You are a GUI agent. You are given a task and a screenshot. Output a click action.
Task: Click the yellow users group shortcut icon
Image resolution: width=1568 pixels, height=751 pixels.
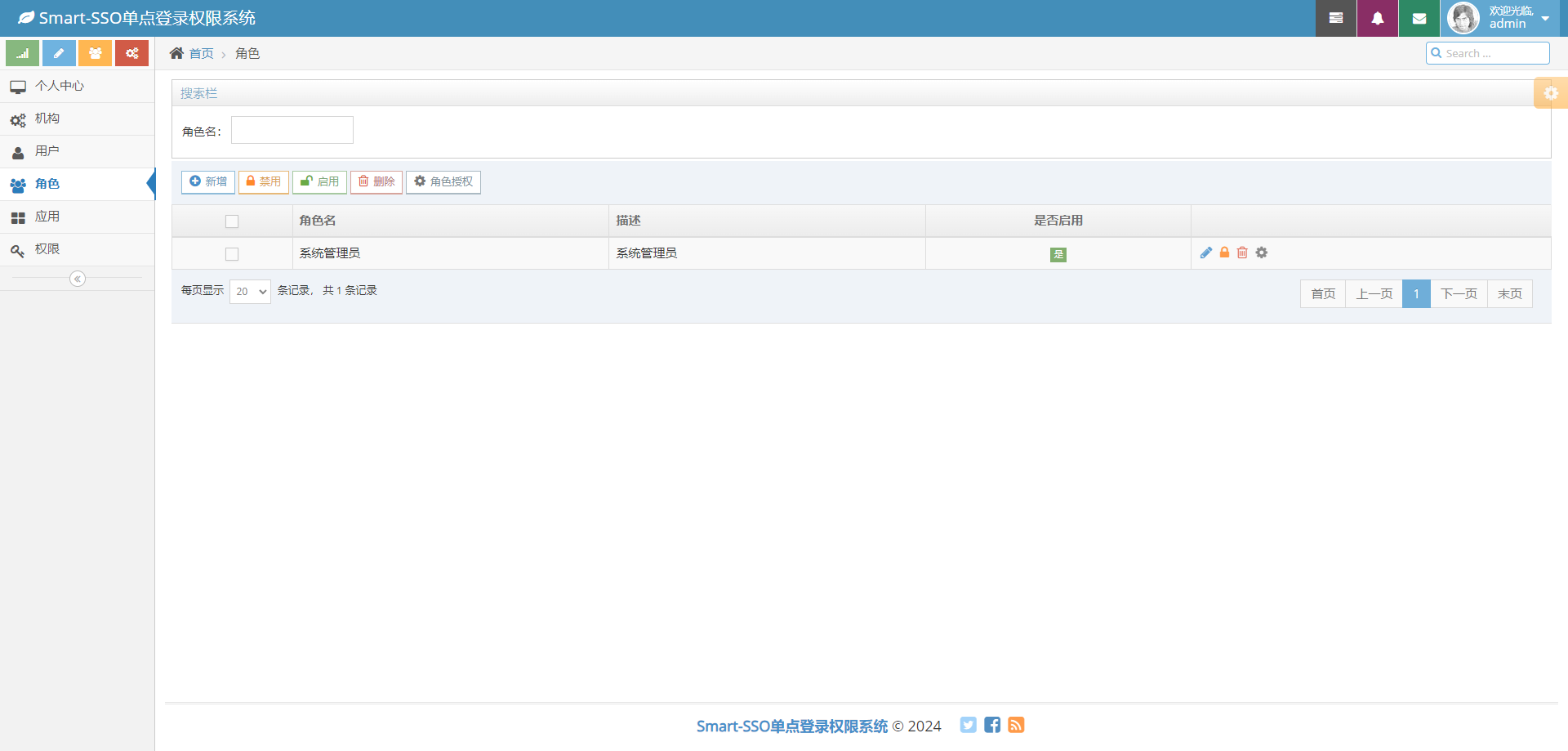pos(95,52)
